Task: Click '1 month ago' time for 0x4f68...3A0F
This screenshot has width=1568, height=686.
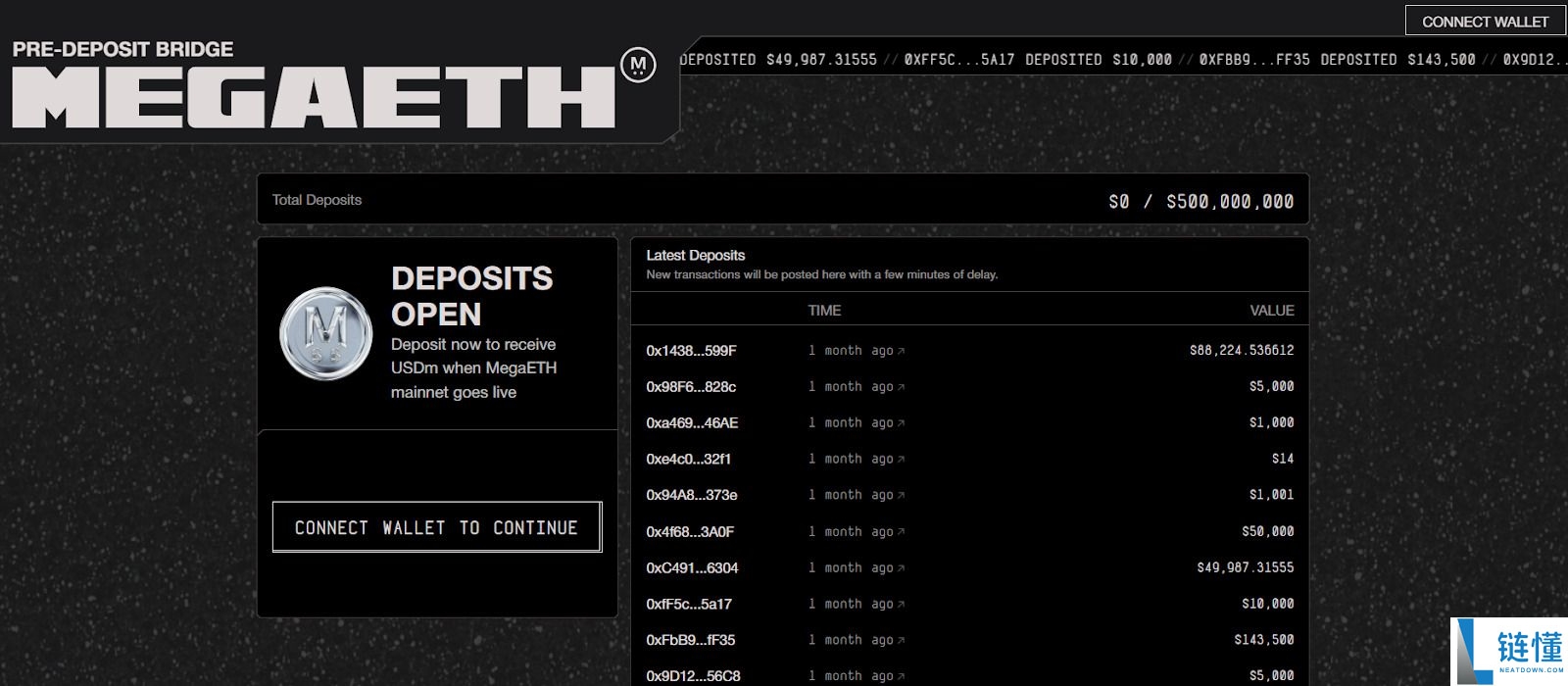Action: point(851,532)
